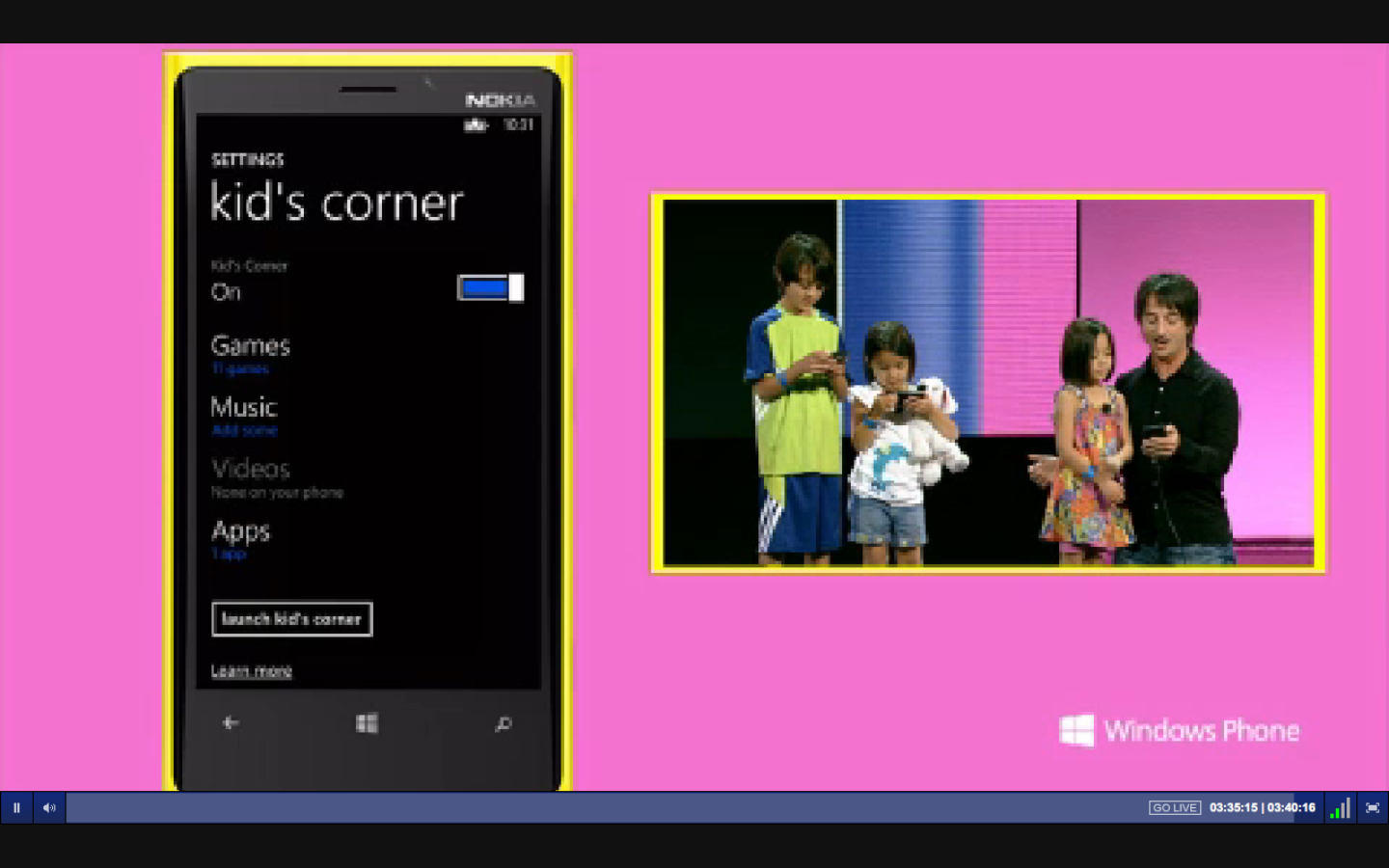Click the SETTINGS header text
Image resolution: width=1389 pixels, height=868 pixels.
(x=248, y=160)
